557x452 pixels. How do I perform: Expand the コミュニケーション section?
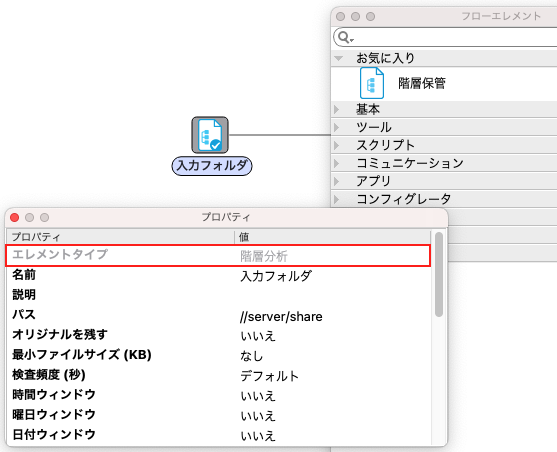point(337,163)
